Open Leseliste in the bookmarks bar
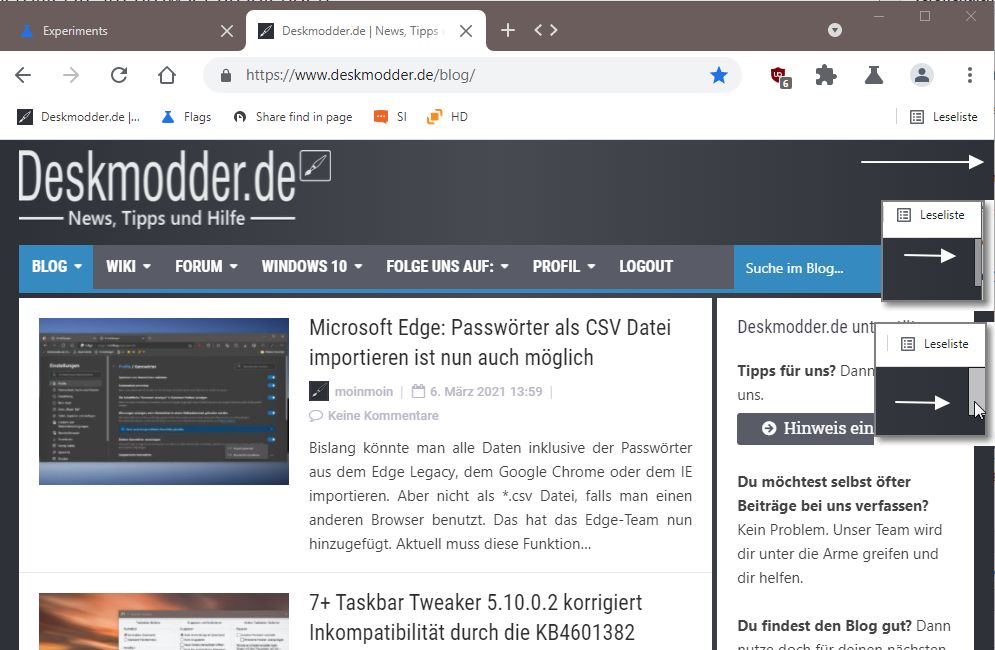This screenshot has width=995, height=650. coord(944,117)
